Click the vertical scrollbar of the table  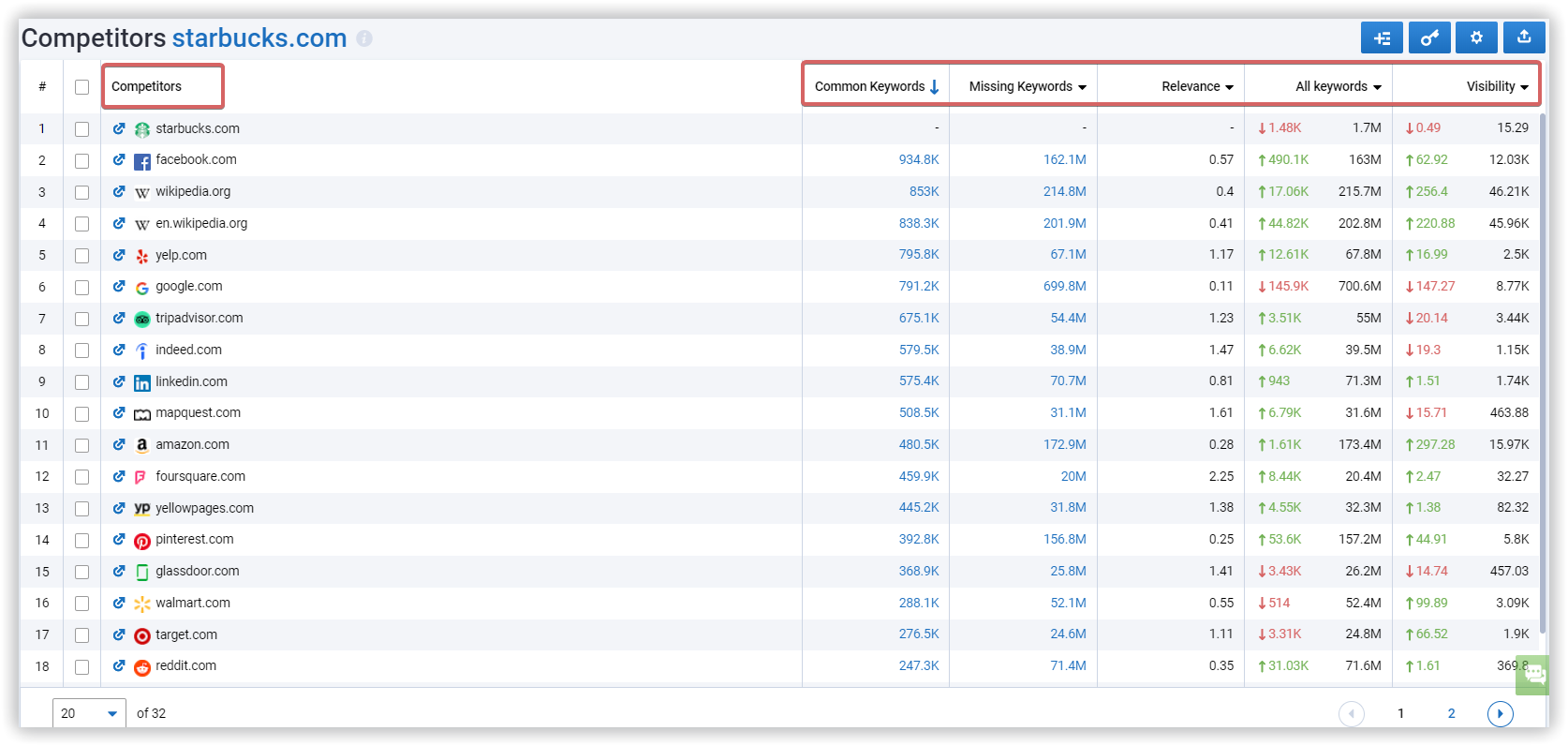coord(1542,375)
